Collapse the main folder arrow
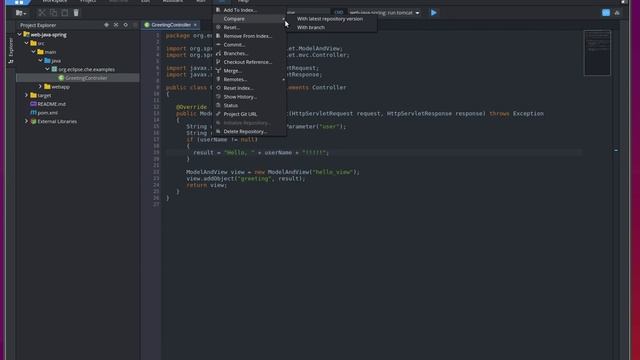The image size is (640, 360). [x=33, y=52]
